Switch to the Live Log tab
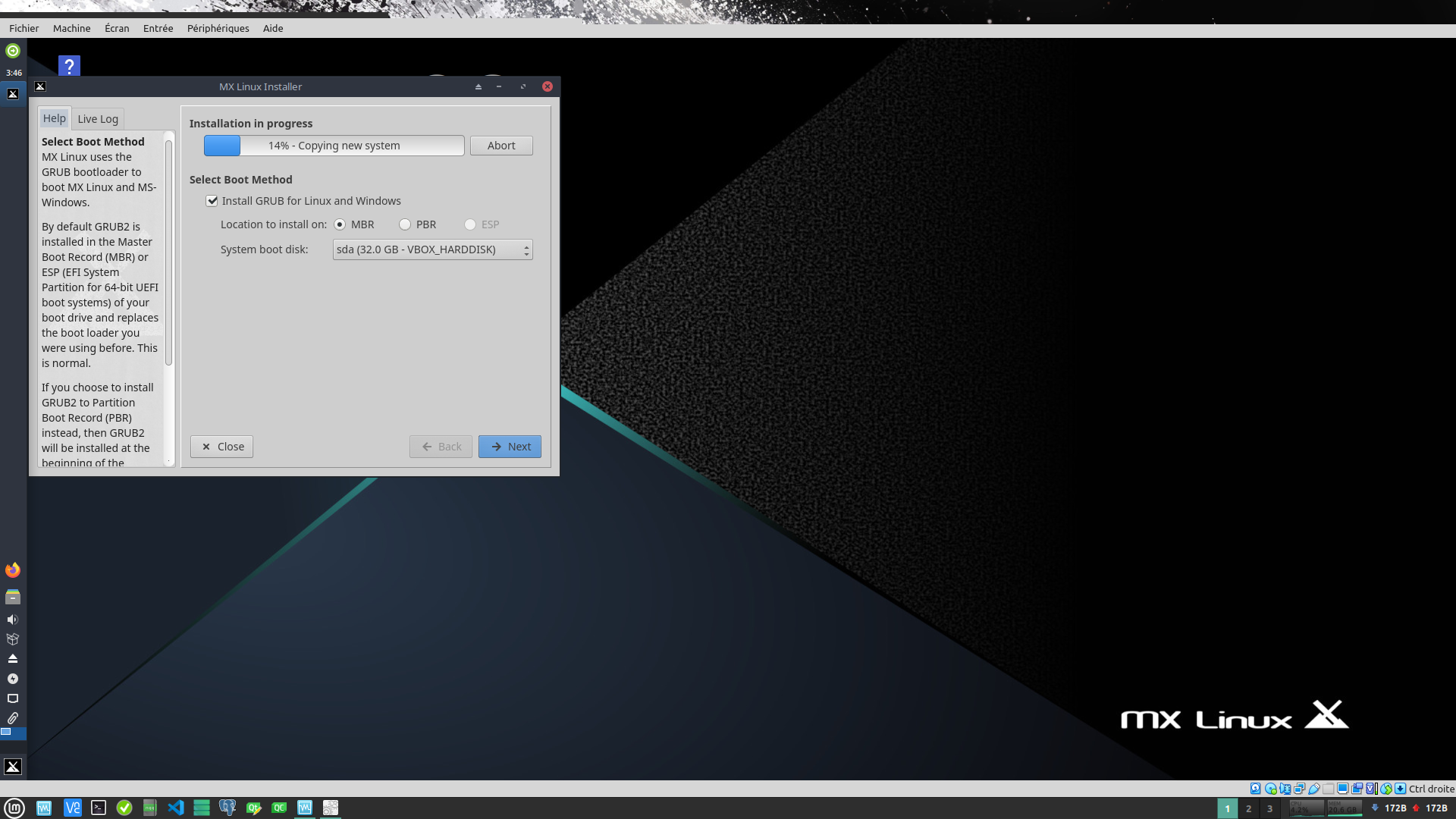This screenshot has width=1456, height=819. pos(98,119)
